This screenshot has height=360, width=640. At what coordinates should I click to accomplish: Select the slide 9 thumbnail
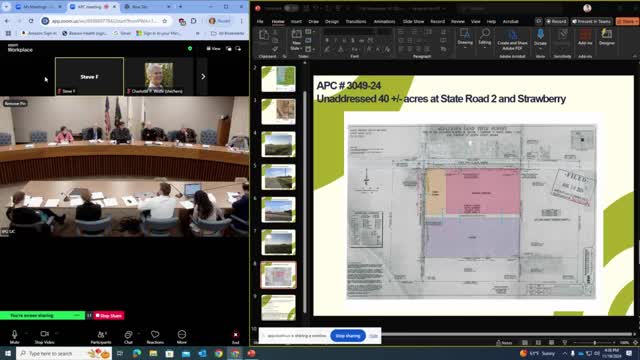click(x=278, y=307)
